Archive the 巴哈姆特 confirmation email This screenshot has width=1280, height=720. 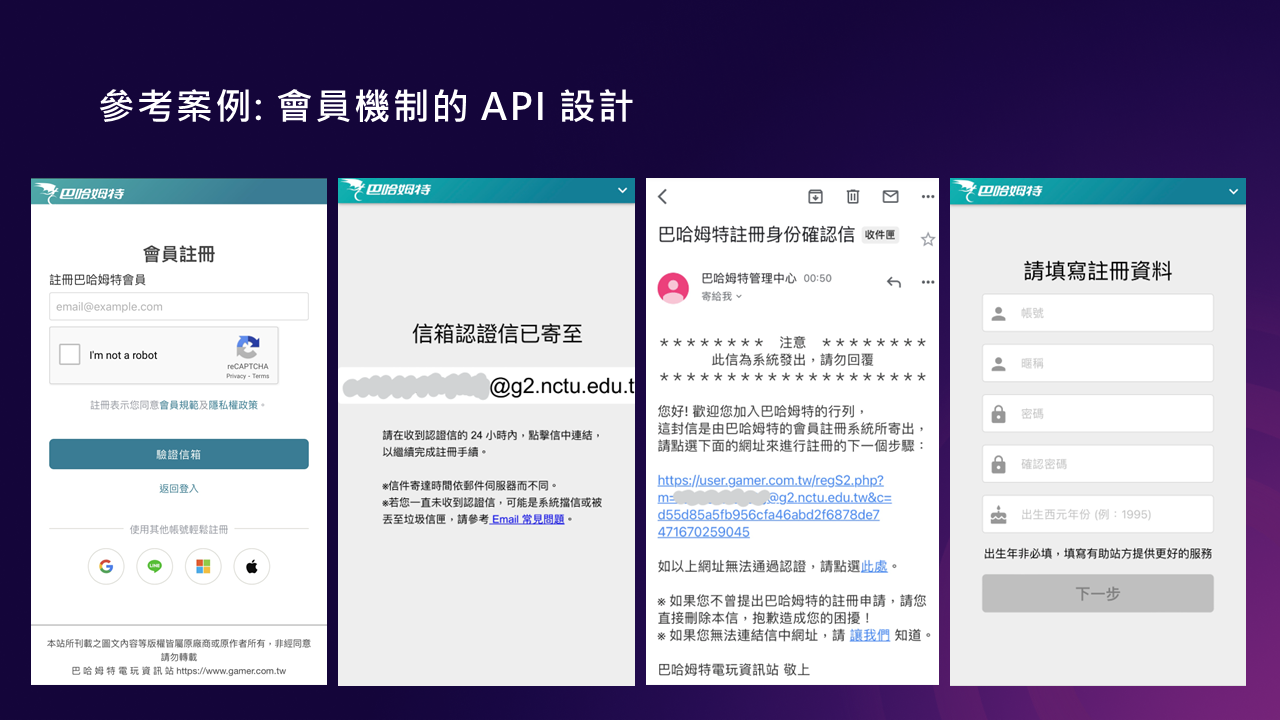(x=816, y=197)
